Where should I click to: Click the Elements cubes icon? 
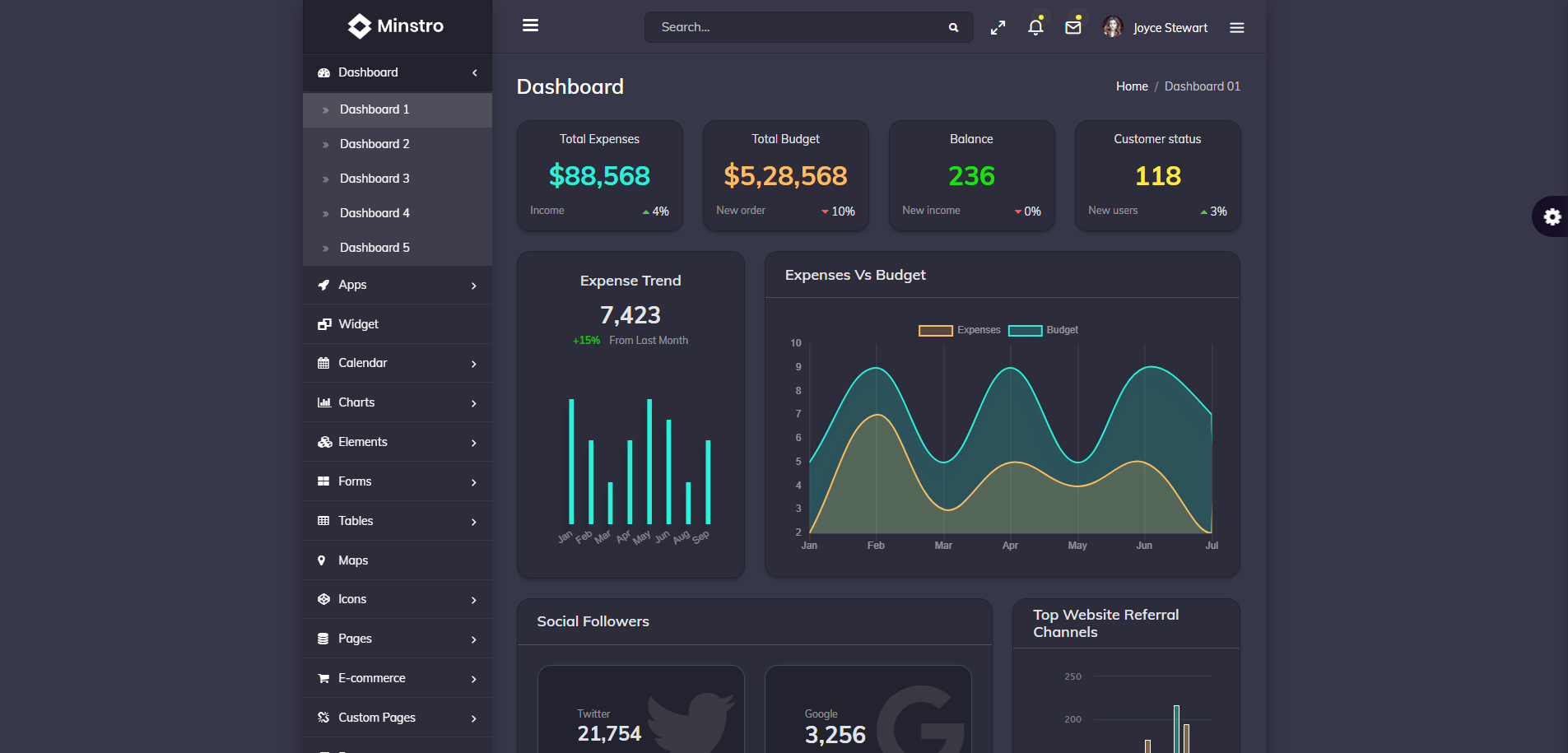coord(325,442)
